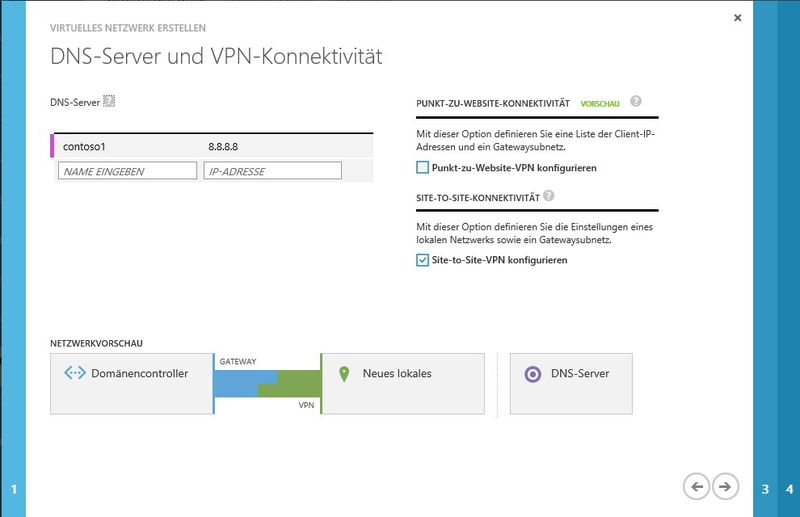Screen dimensions: 800x517
Task: Select the Neues lokales preview tile
Action: (x=403, y=383)
